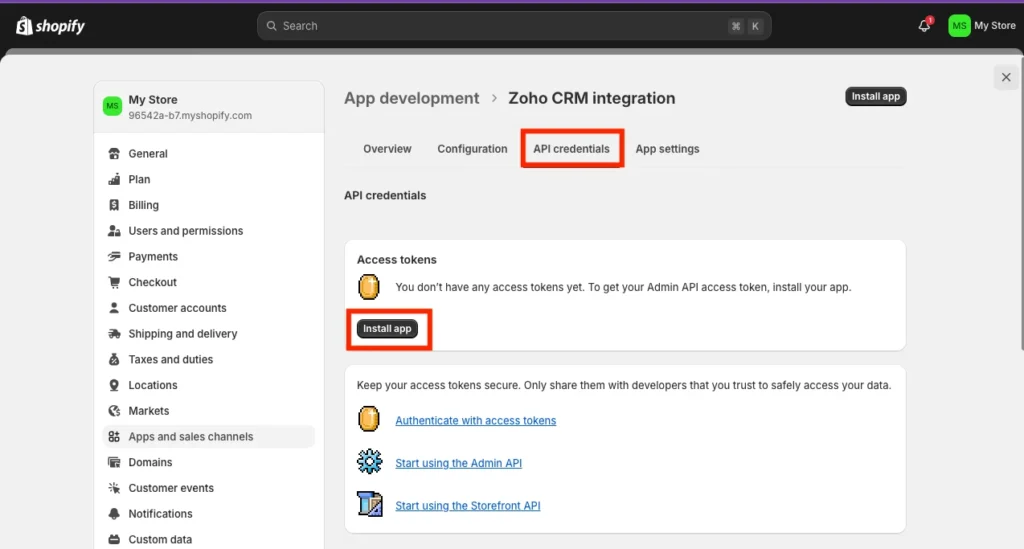Open Start using the Storefront API link
Screen dimensions: 1024x549
pyautogui.click(x=468, y=505)
